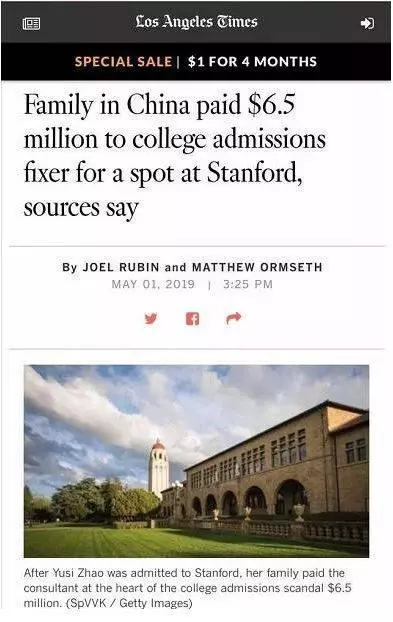Go to the Los Angeles Times homepage logo

click(x=196, y=21)
